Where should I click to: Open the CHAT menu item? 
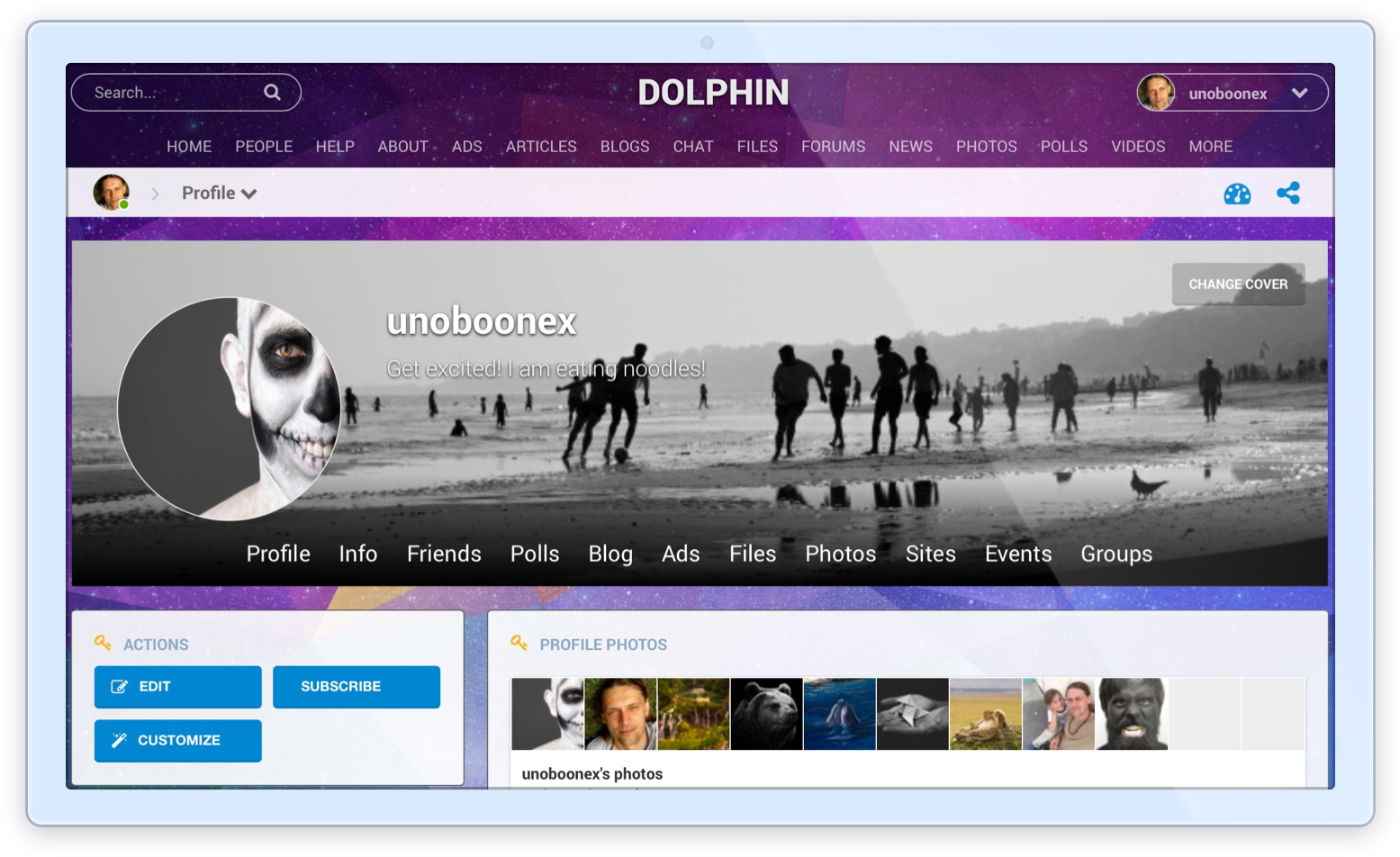click(692, 146)
